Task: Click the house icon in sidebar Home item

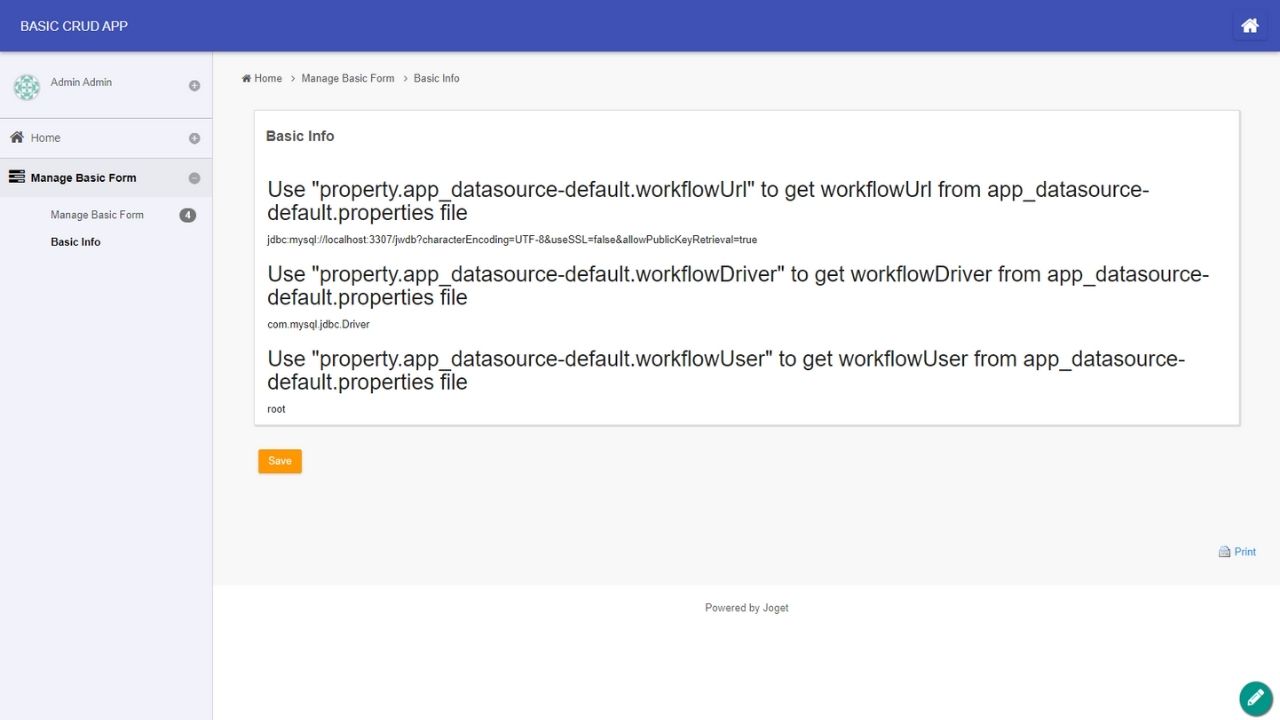Action: coord(17,137)
